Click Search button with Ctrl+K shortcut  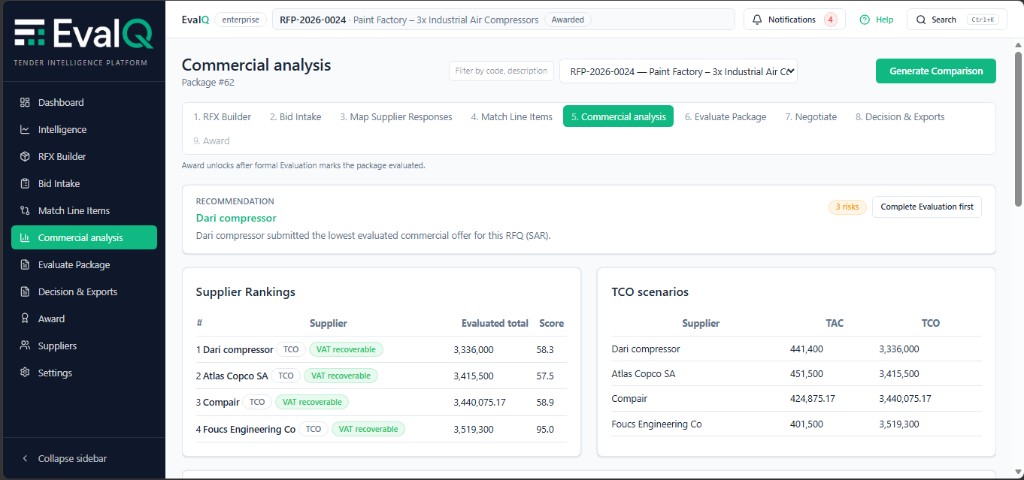pyautogui.click(x=957, y=20)
